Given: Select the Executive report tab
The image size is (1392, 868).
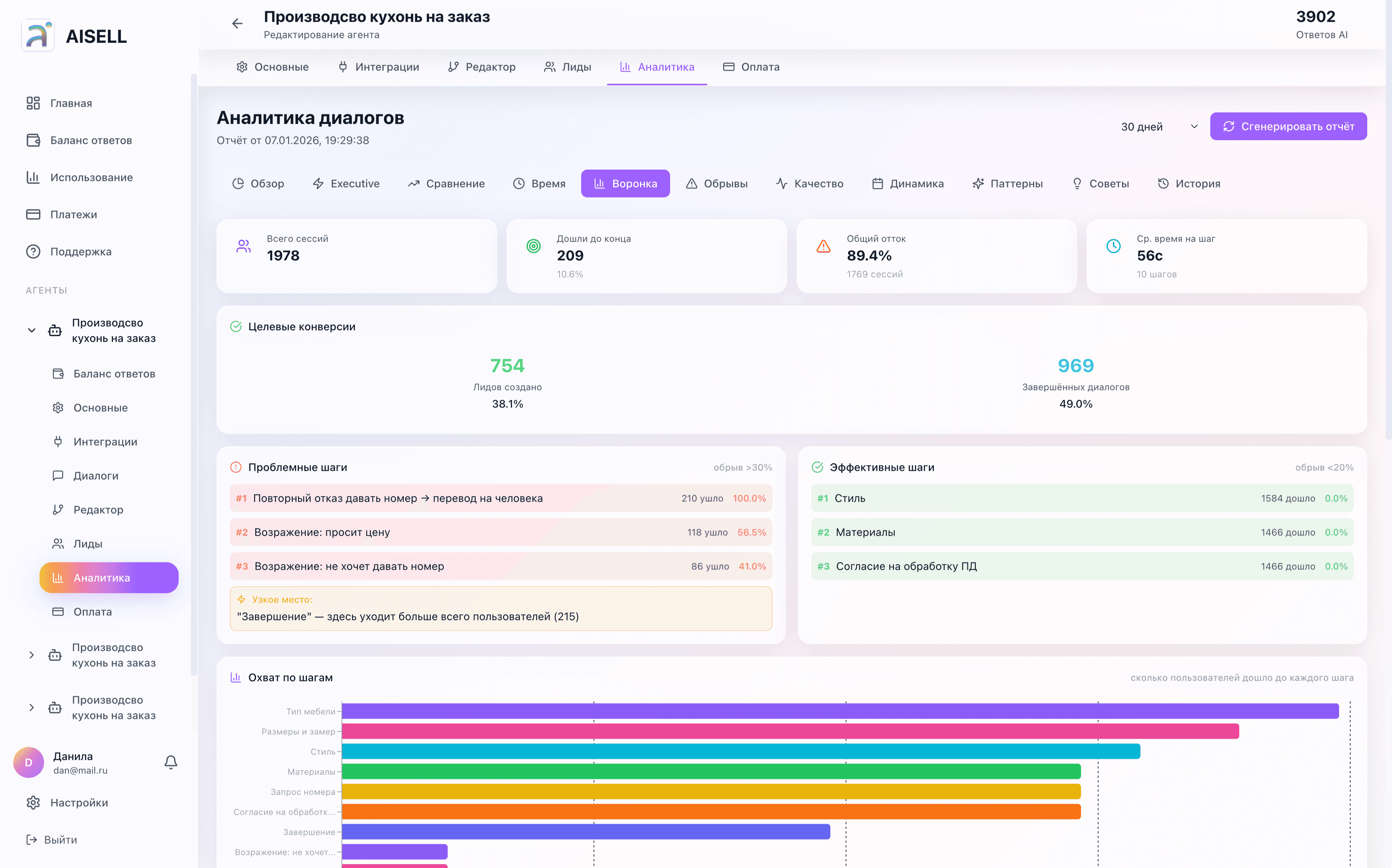Looking at the screenshot, I should (x=346, y=184).
